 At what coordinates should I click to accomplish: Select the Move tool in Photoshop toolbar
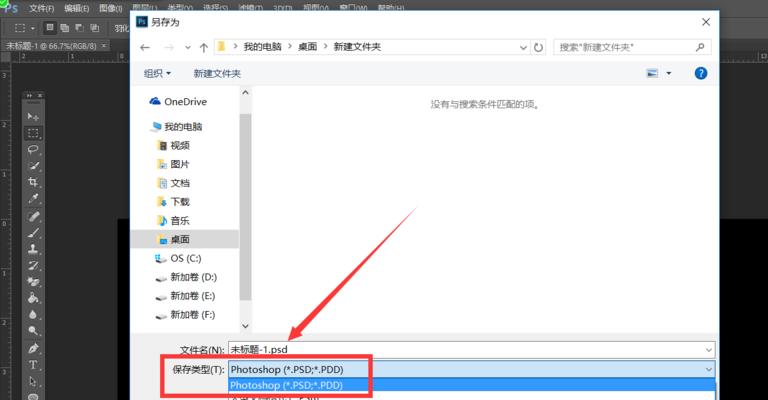tap(33, 117)
